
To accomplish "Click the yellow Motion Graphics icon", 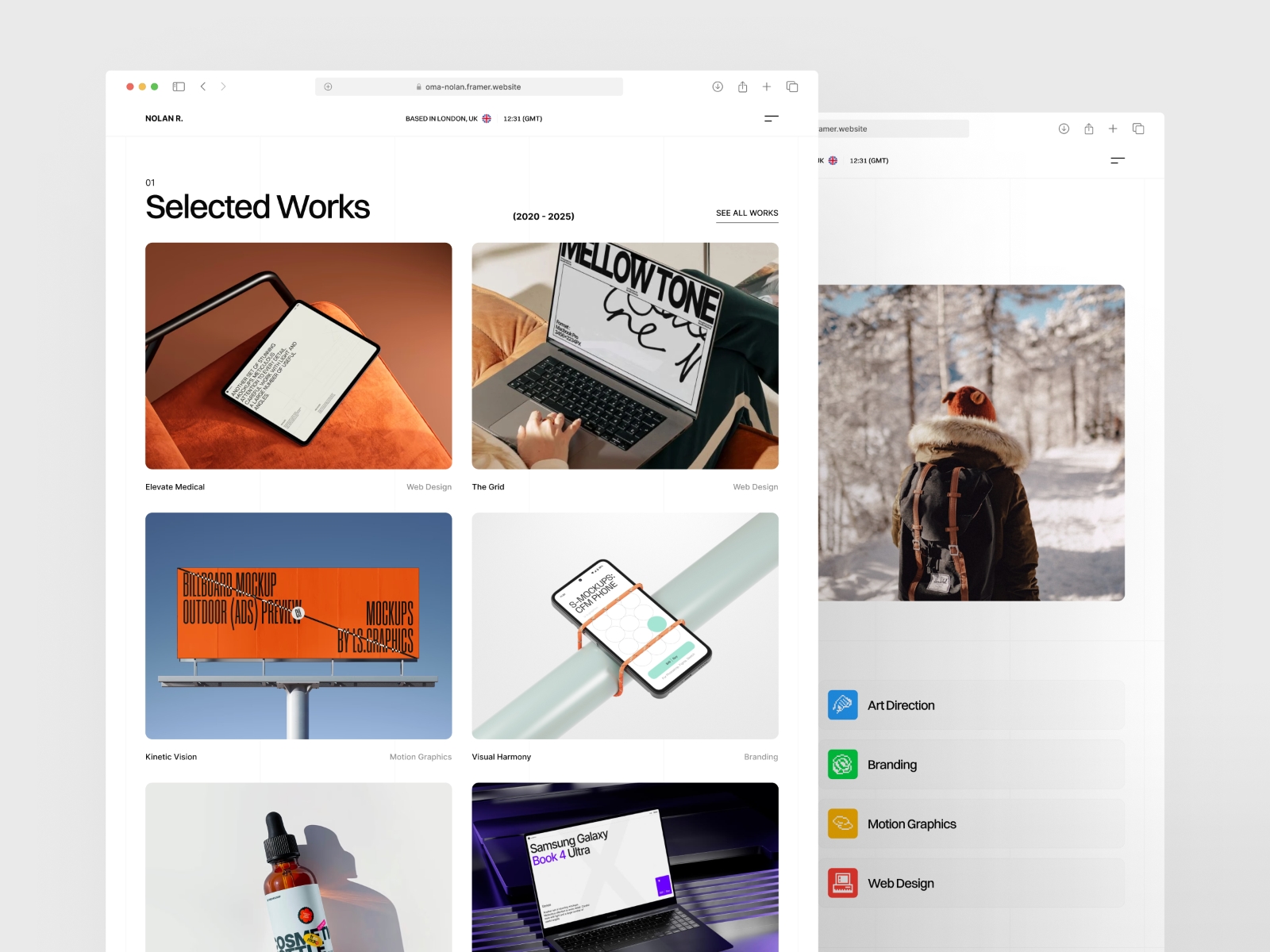I will 842,823.
